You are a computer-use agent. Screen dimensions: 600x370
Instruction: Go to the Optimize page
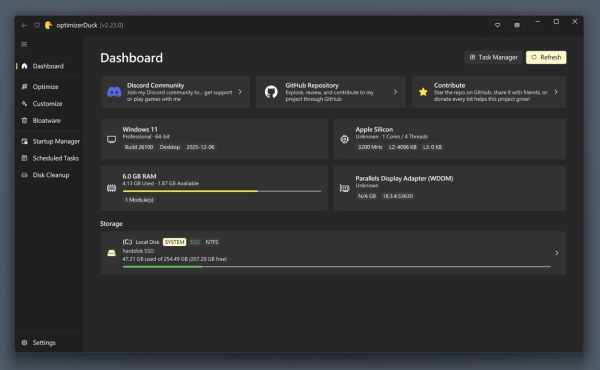pyautogui.click(x=49, y=86)
